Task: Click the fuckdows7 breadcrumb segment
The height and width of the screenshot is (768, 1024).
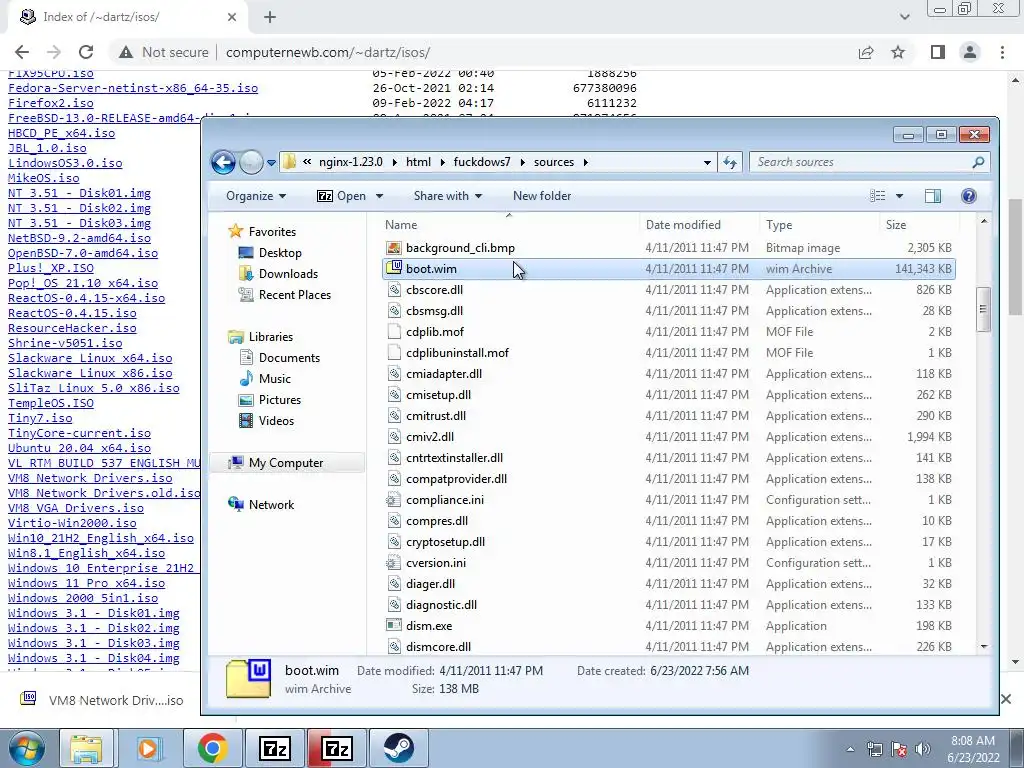Action: [482, 162]
